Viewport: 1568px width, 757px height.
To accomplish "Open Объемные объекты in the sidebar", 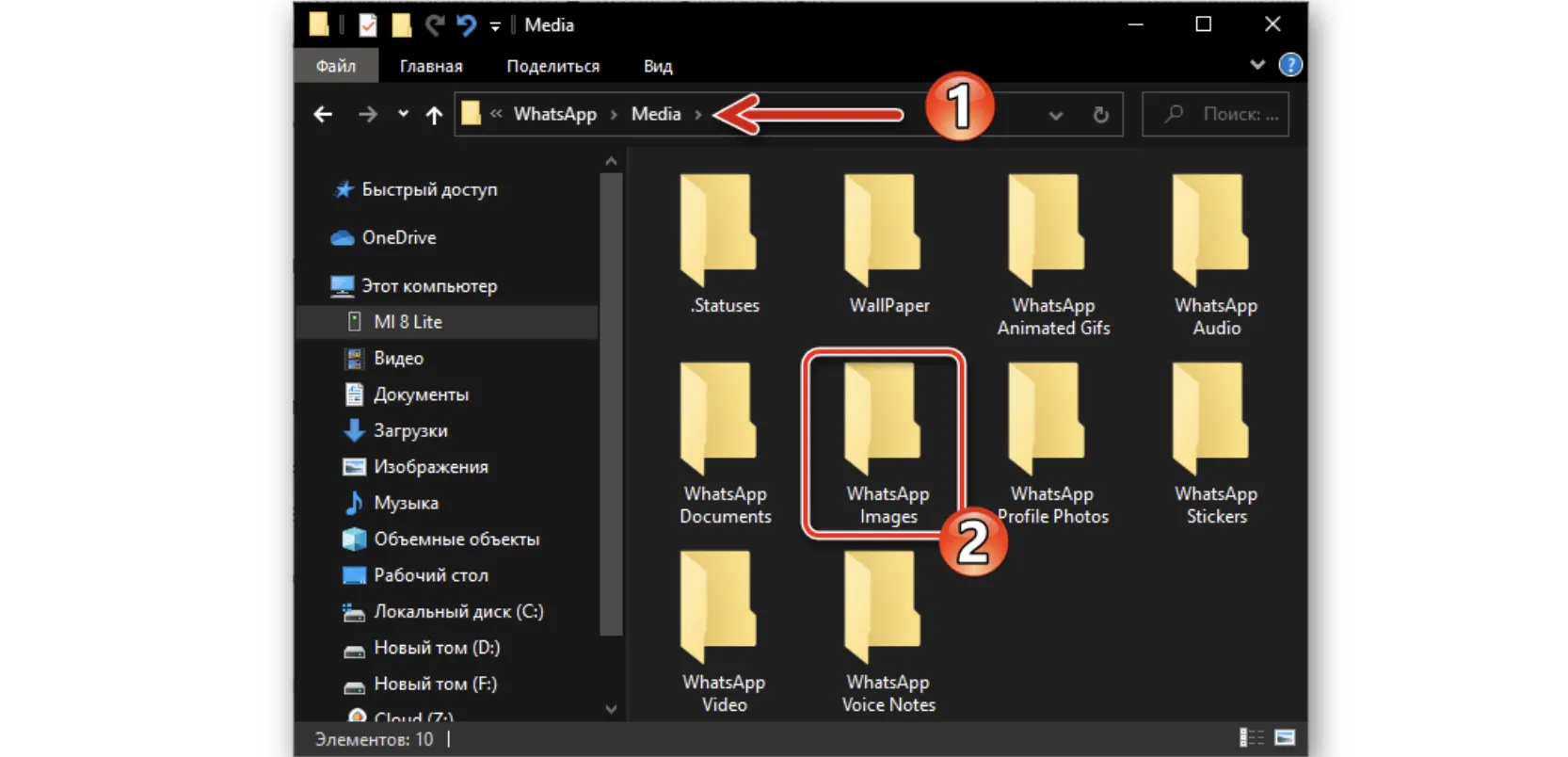I will click(441, 540).
